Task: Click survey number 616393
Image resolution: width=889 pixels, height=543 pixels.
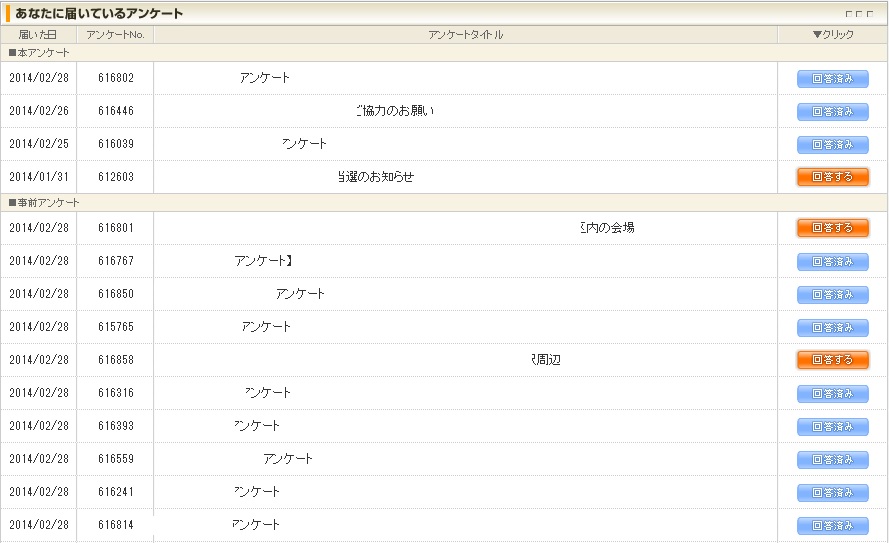Action: tap(116, 425)
